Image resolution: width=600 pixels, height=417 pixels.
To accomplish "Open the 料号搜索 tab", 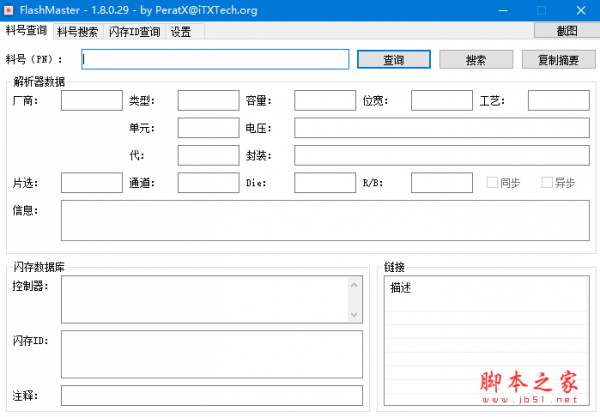I will (x=78, y=32).
